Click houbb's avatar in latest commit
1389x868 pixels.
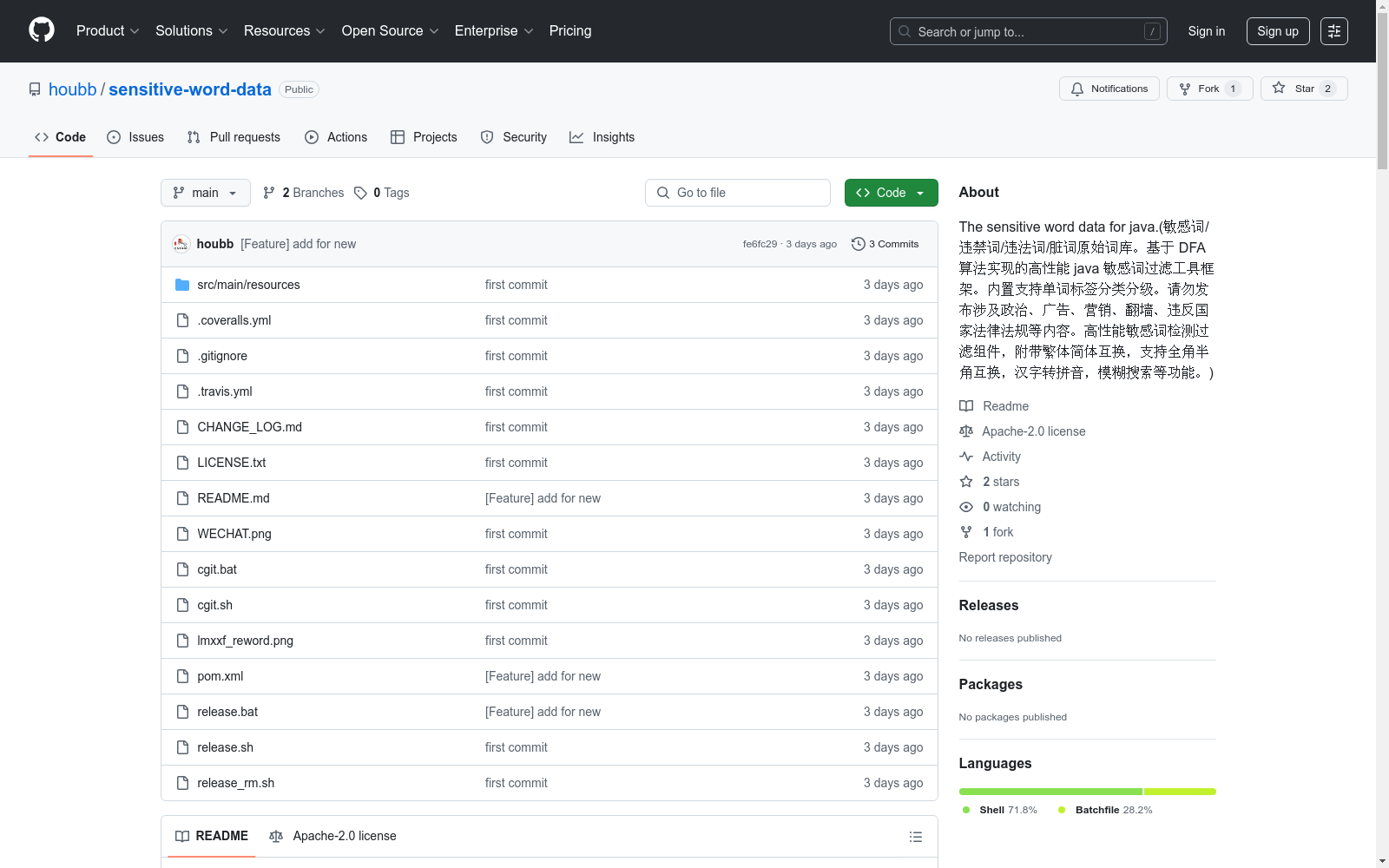(x=181, y=244)
